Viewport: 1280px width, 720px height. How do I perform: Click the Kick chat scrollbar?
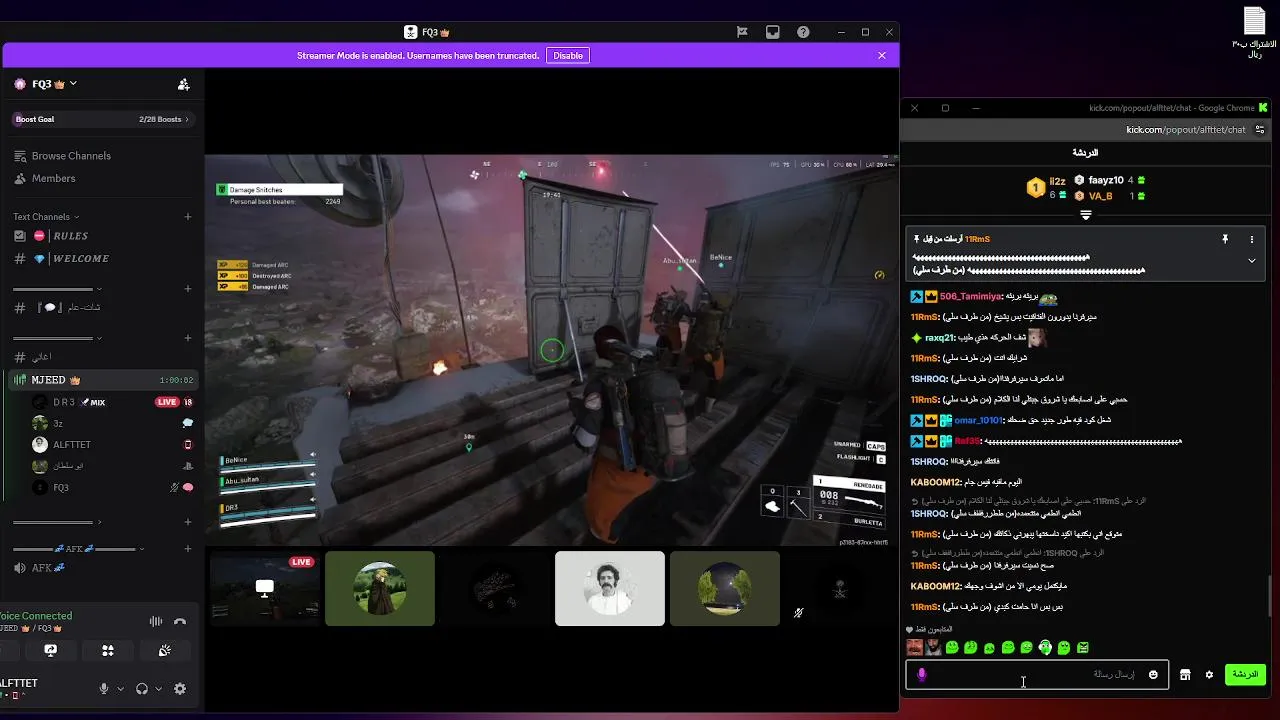[x=1272, y=597]
